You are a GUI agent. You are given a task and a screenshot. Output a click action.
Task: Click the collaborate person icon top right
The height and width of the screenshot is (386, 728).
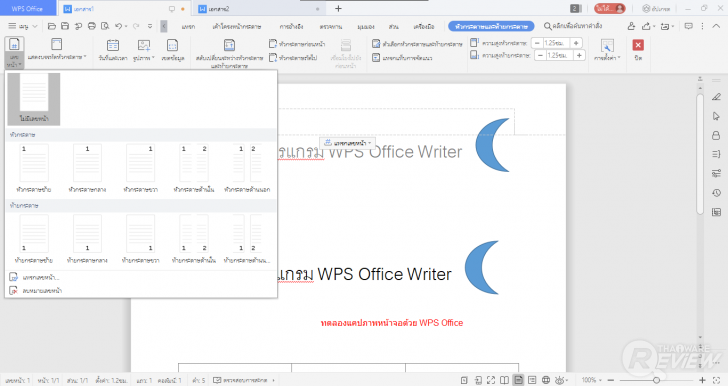[x=631, y=26]
